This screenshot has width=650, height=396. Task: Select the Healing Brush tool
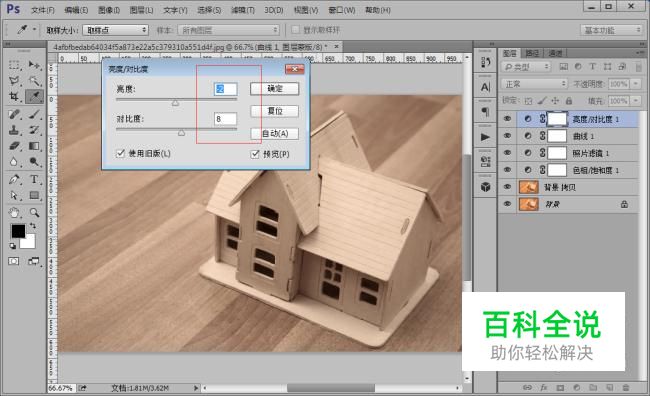(x=14, y=114)
